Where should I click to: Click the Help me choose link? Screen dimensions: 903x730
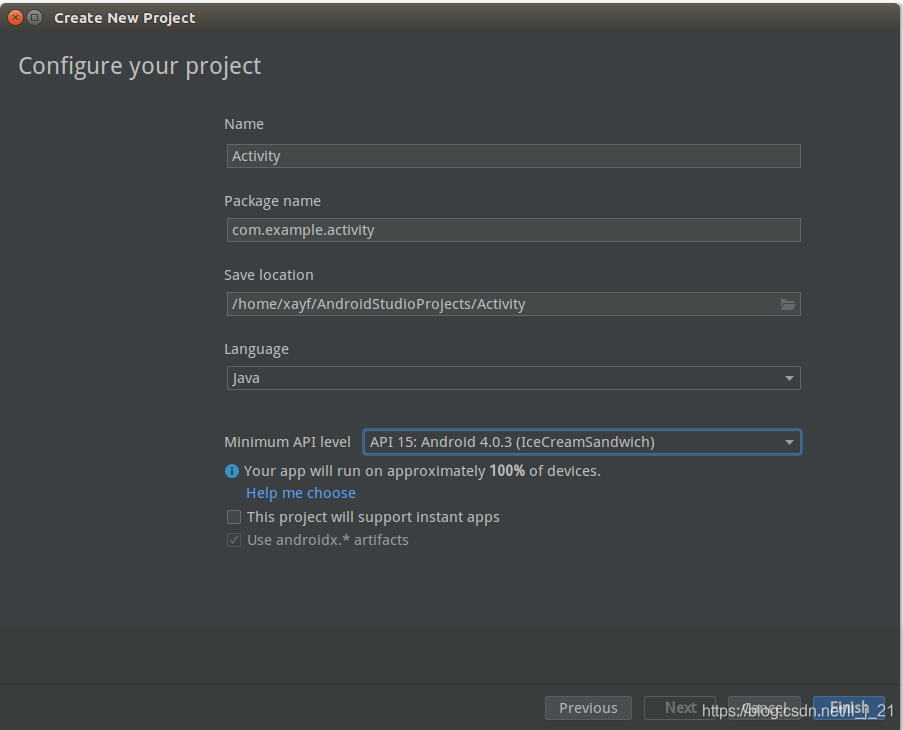pos(301,493)
